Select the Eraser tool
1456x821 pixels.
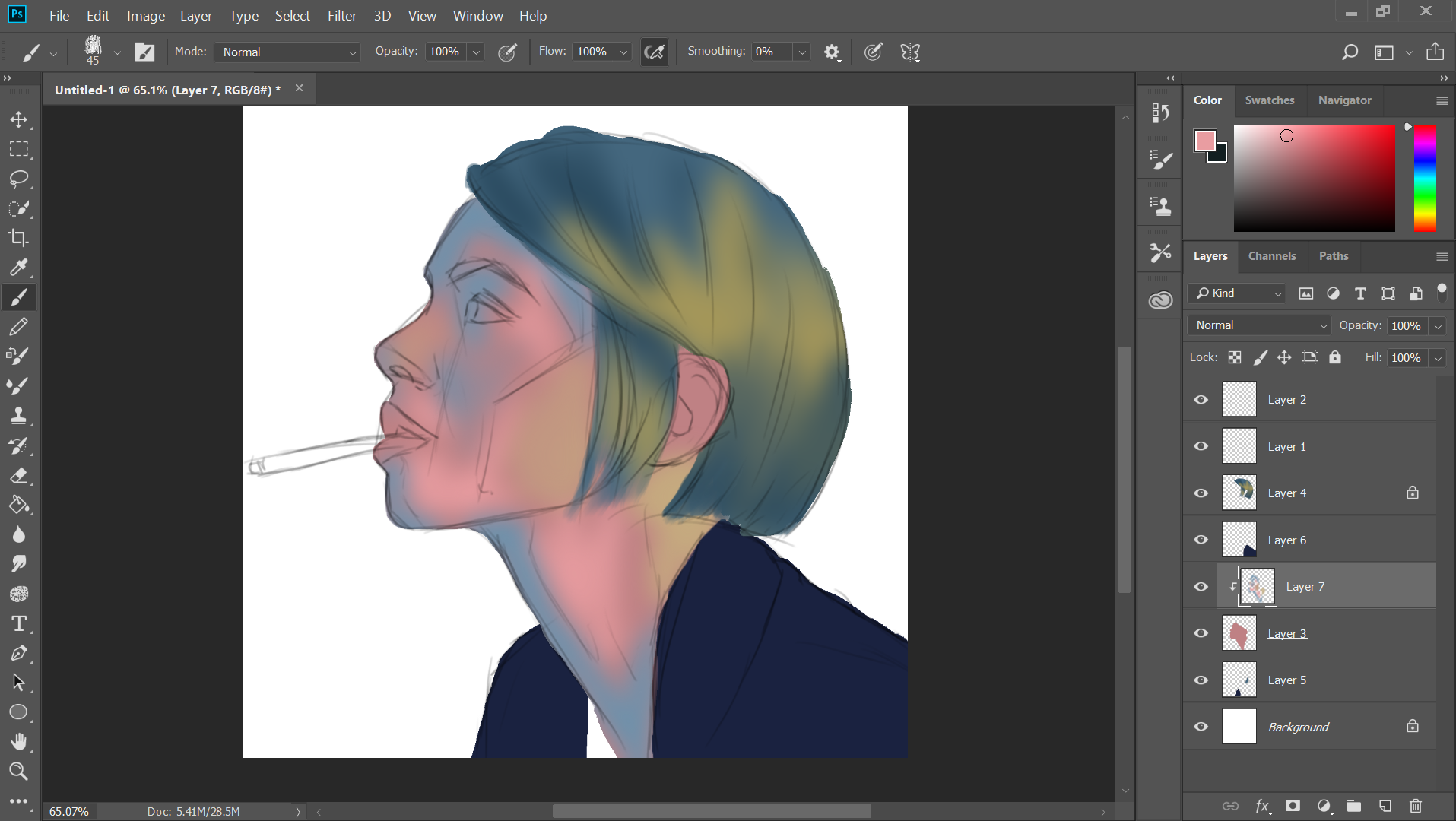[x=18, y=476]
